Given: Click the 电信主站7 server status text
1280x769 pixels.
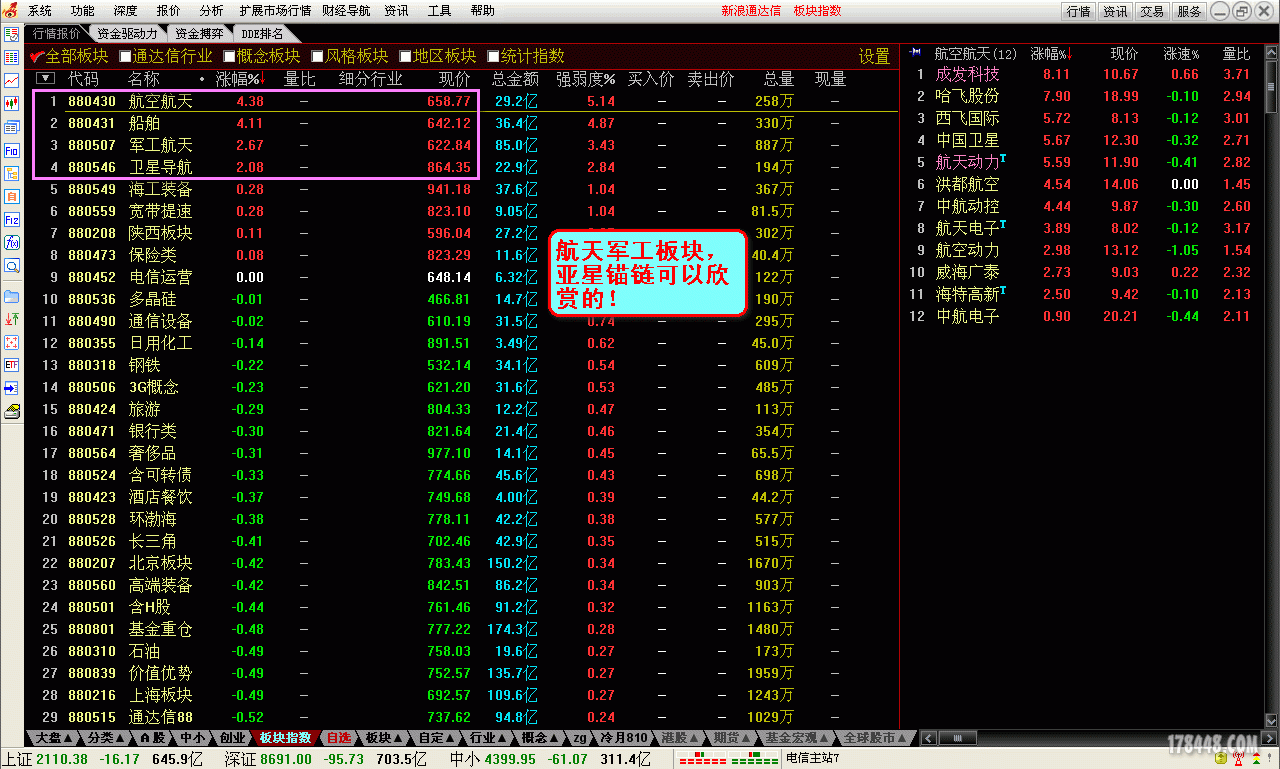Looking at the screenshot, I should pos(811,759).
